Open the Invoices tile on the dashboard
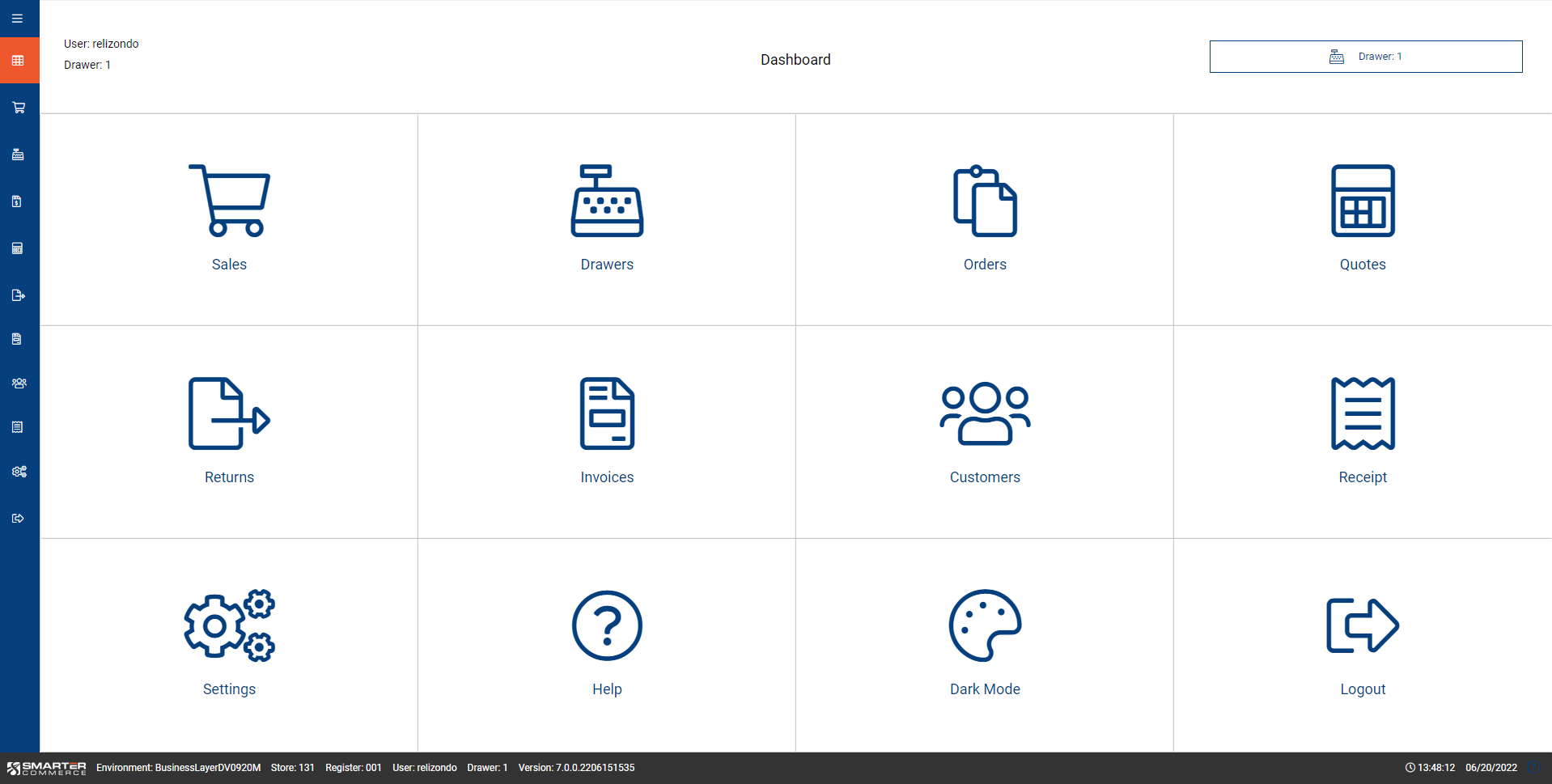Viewport: 1552px width, 784px height. [x=607, y=432]
